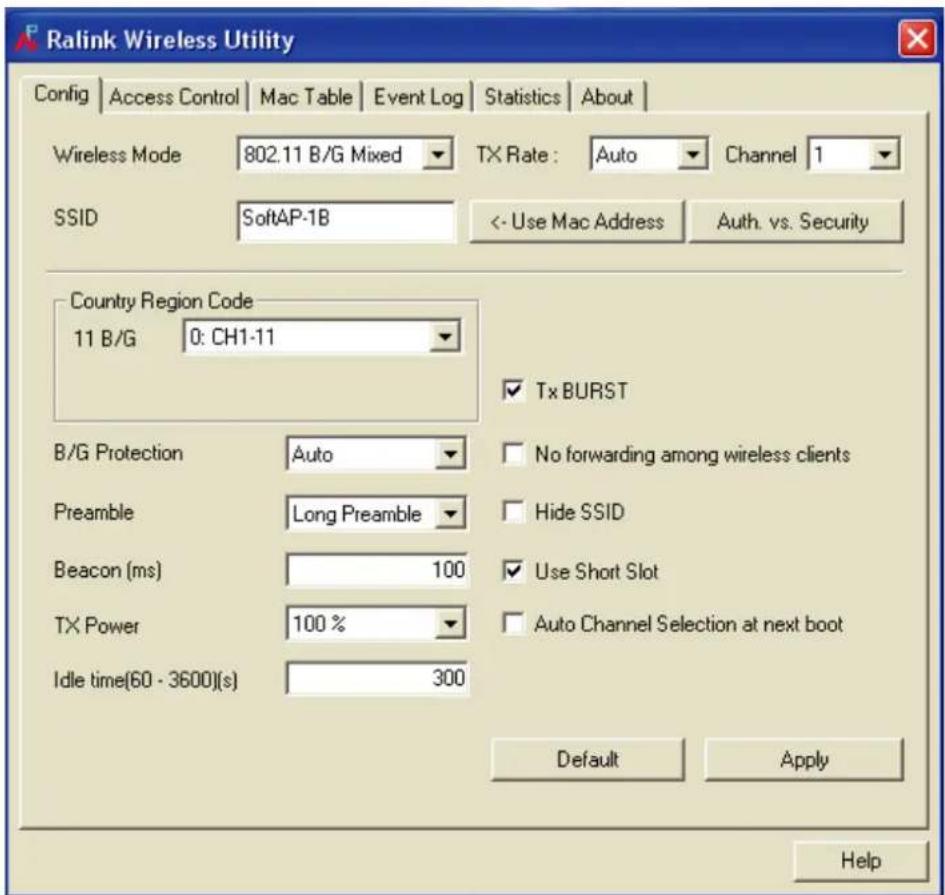This screenshot has width=945, height=895.
Task: Enable No forwarding among wireless clients
Action: tap(512, 453)
